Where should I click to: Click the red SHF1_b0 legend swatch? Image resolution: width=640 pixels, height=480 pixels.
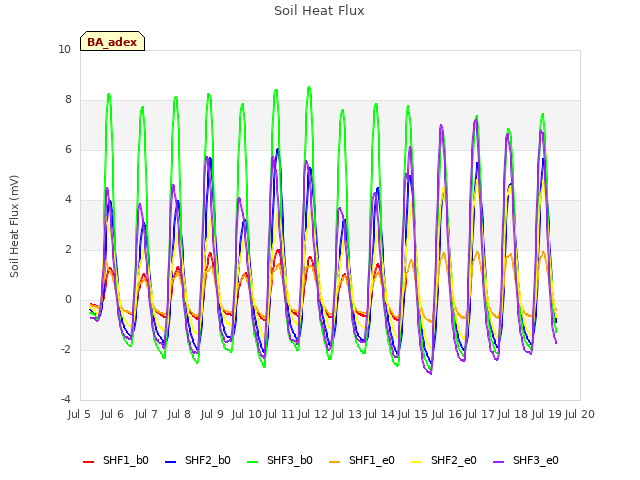click(x=89, y=462)
